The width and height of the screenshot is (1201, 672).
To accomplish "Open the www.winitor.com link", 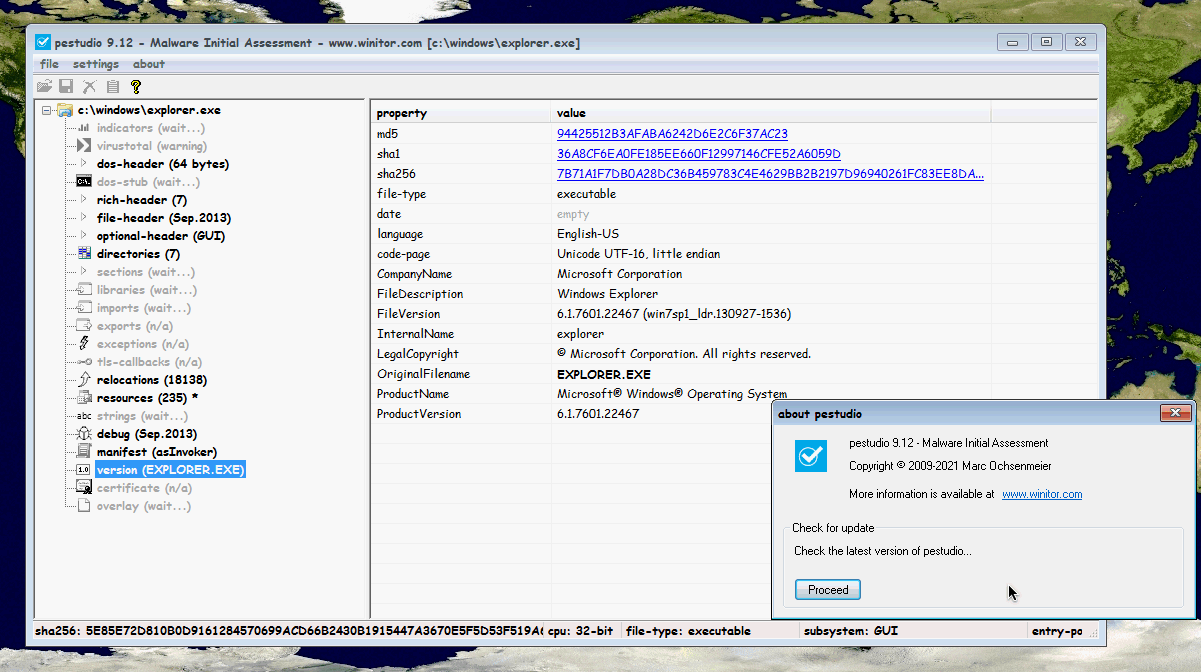I will [x=1042, y=494].
